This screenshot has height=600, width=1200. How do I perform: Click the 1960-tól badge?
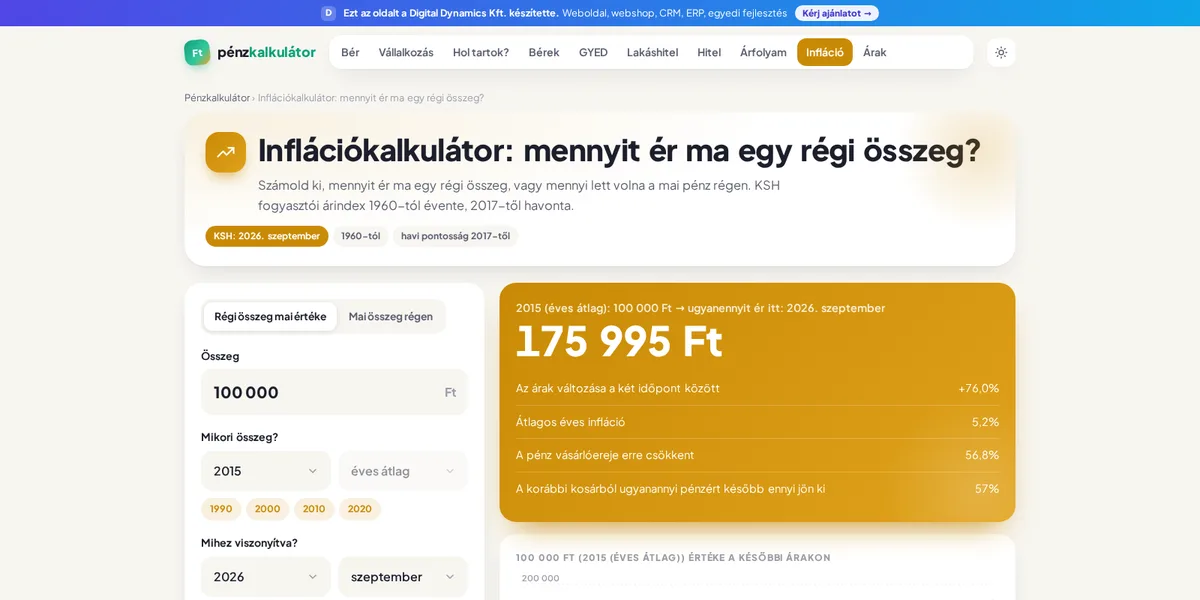361,236
